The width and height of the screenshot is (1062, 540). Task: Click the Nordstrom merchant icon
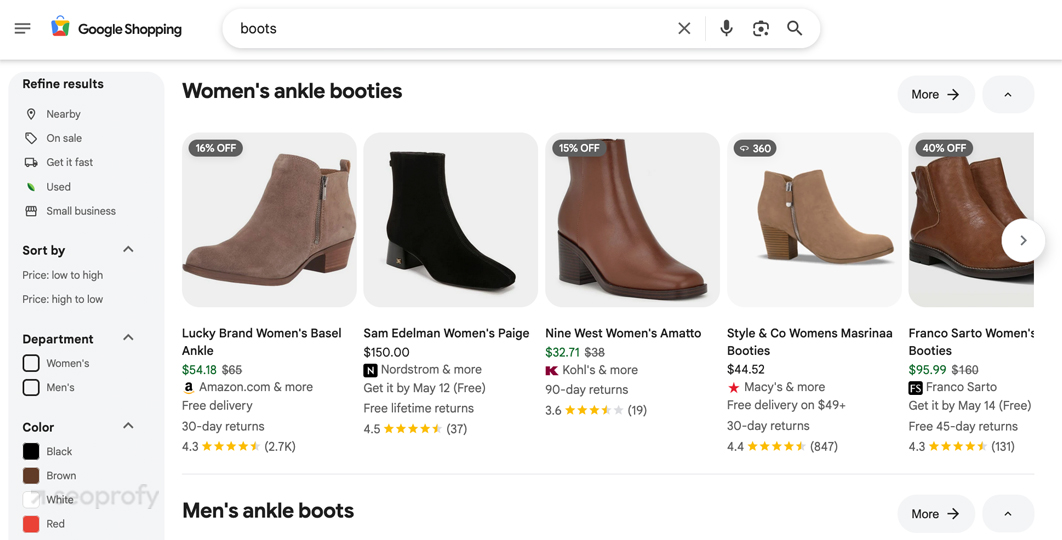pyautogui.click(x=370, y=370)
